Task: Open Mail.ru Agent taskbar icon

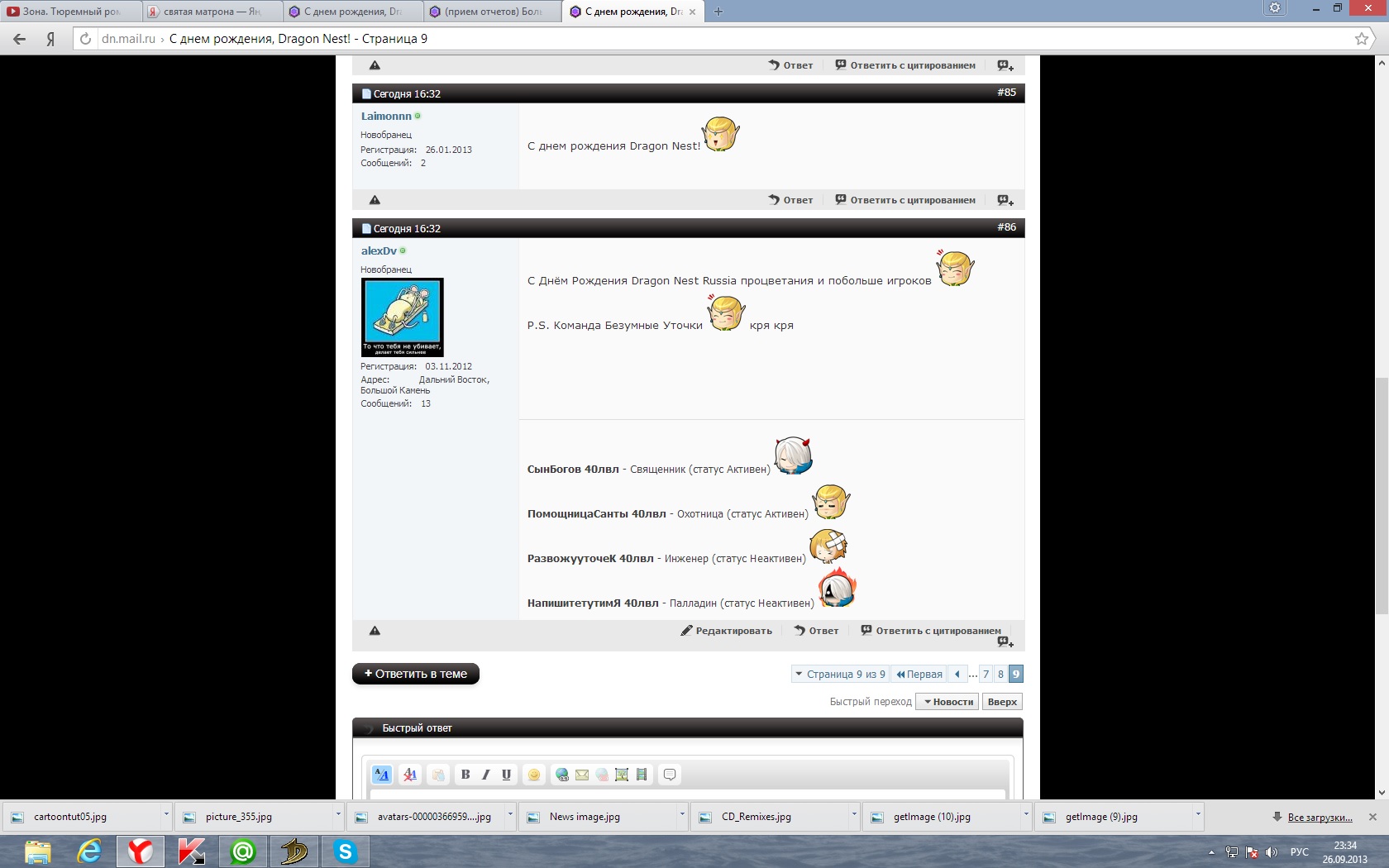Action: 243,851
